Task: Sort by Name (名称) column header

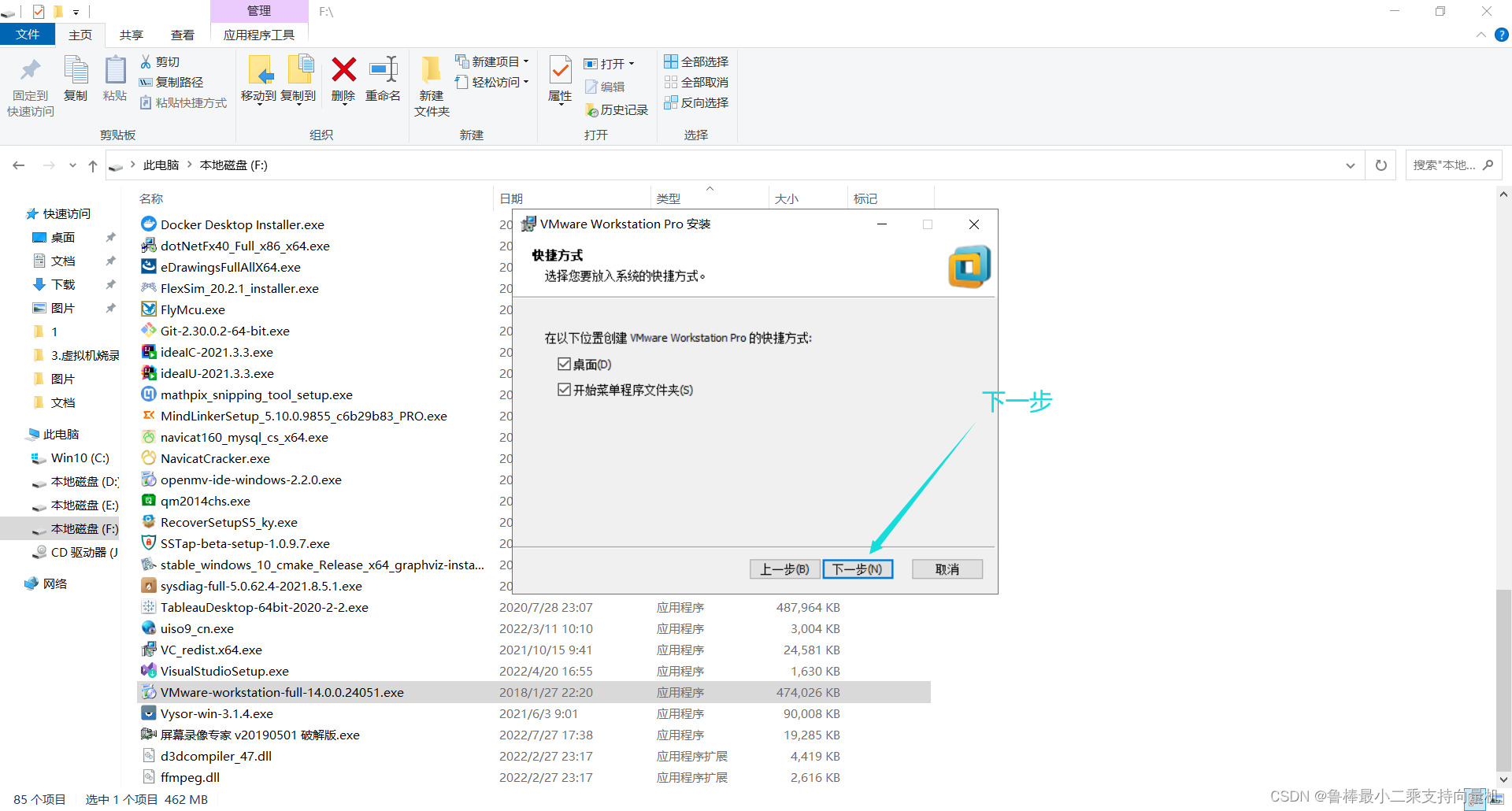Action: 151,198
